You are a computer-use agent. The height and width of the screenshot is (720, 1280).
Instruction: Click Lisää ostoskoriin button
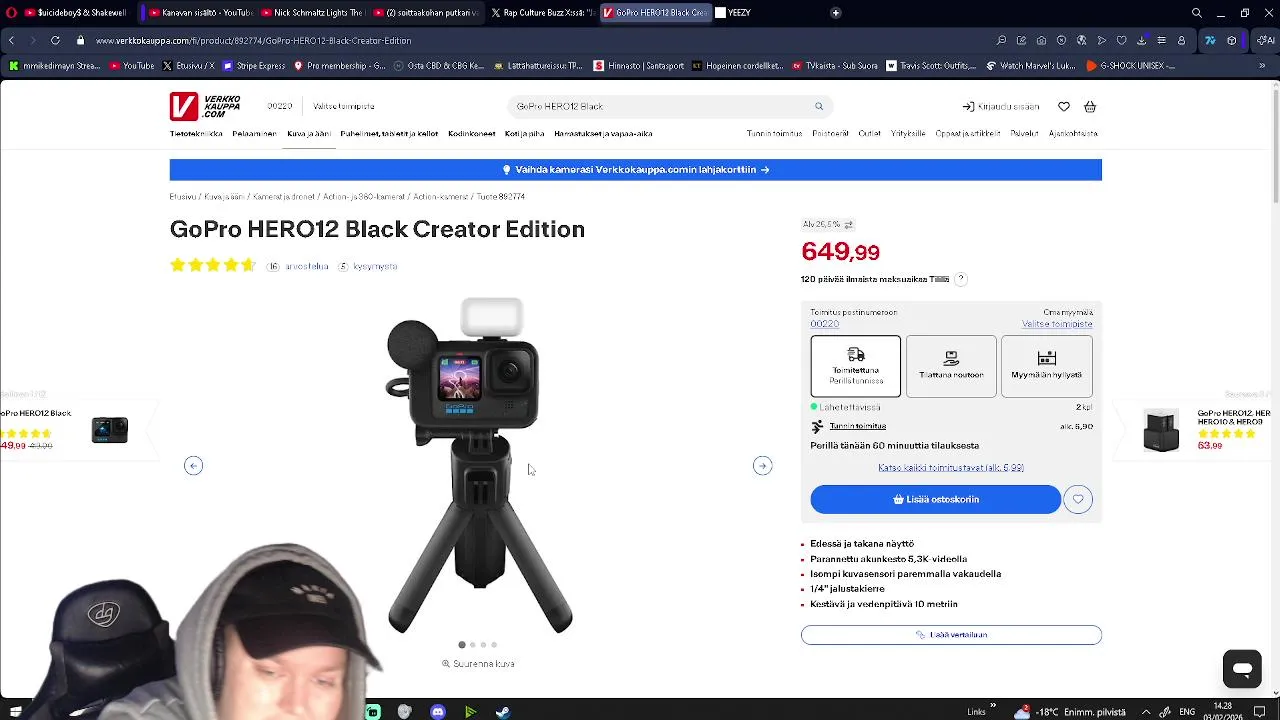coord(936,499)
